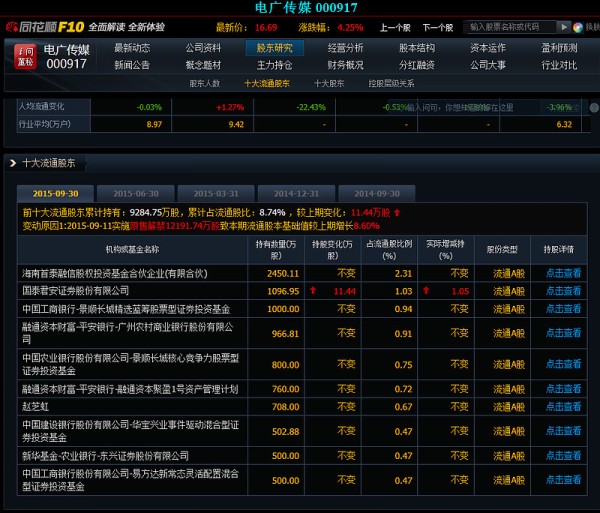Click the colorful skin-change icon
The height and width of the screenshot is (513, 600).
pos(578,27)
